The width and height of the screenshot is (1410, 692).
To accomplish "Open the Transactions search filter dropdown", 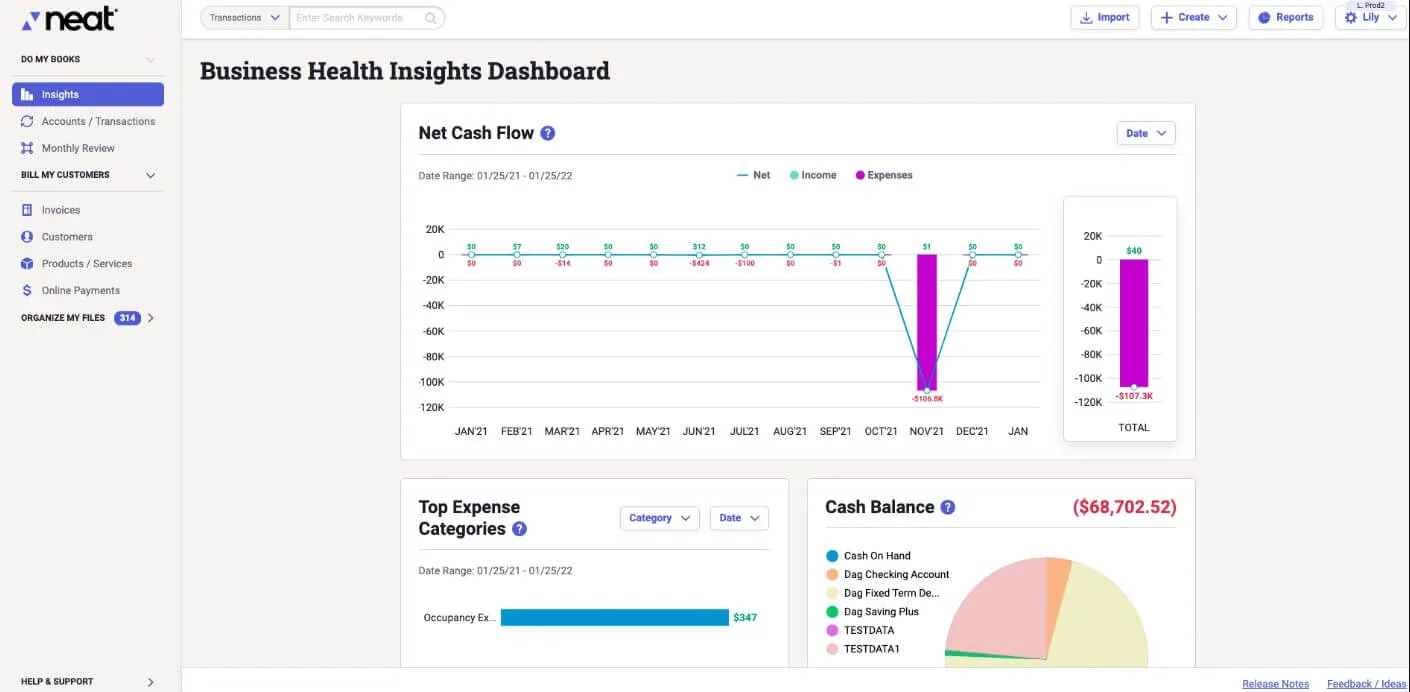I will pos(245,18).
